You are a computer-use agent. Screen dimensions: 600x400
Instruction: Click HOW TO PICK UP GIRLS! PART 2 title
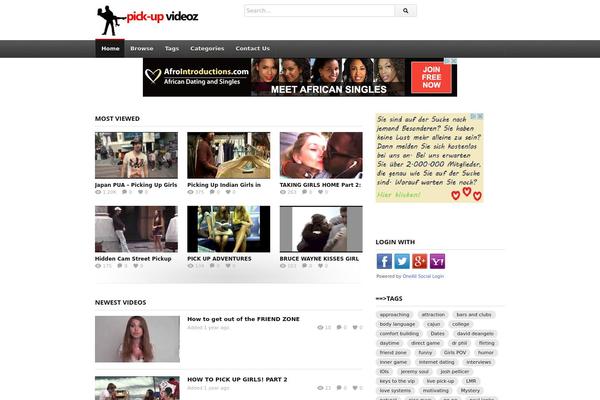pyautogui.click(x=237, y=379)
